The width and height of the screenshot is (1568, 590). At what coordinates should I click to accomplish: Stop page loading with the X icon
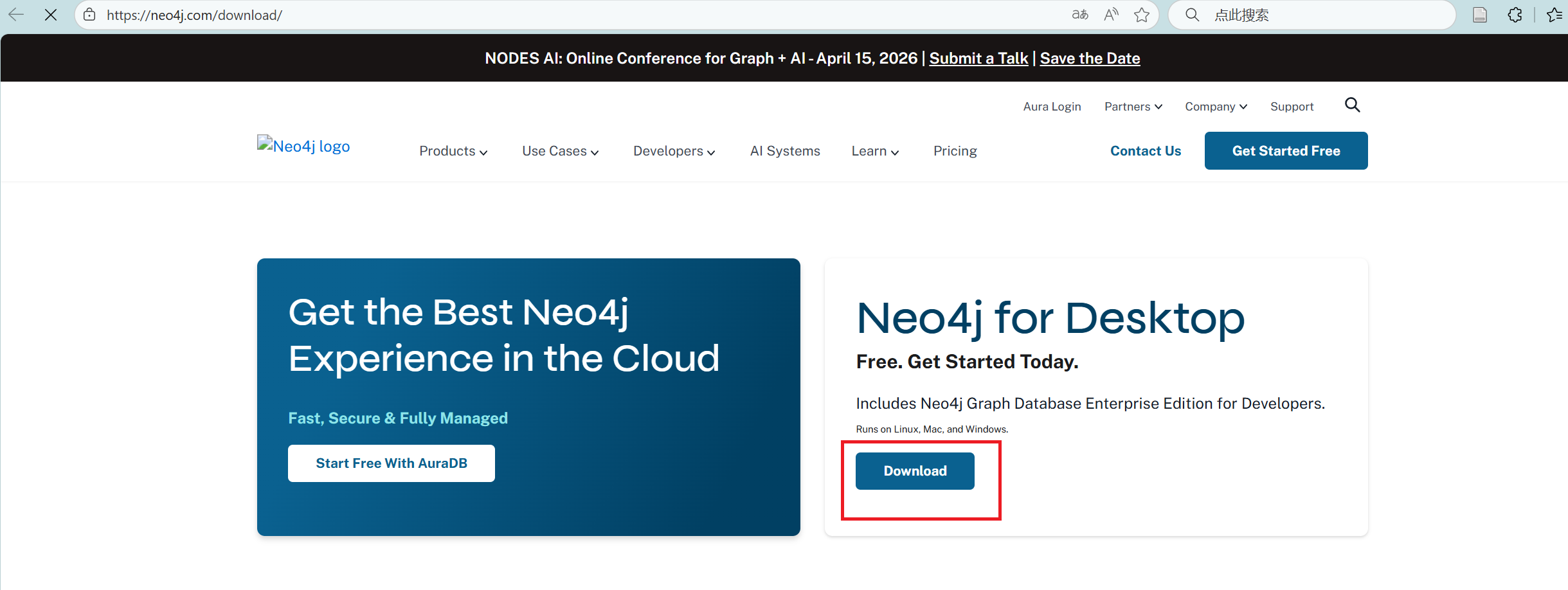(x=51, y=14)
